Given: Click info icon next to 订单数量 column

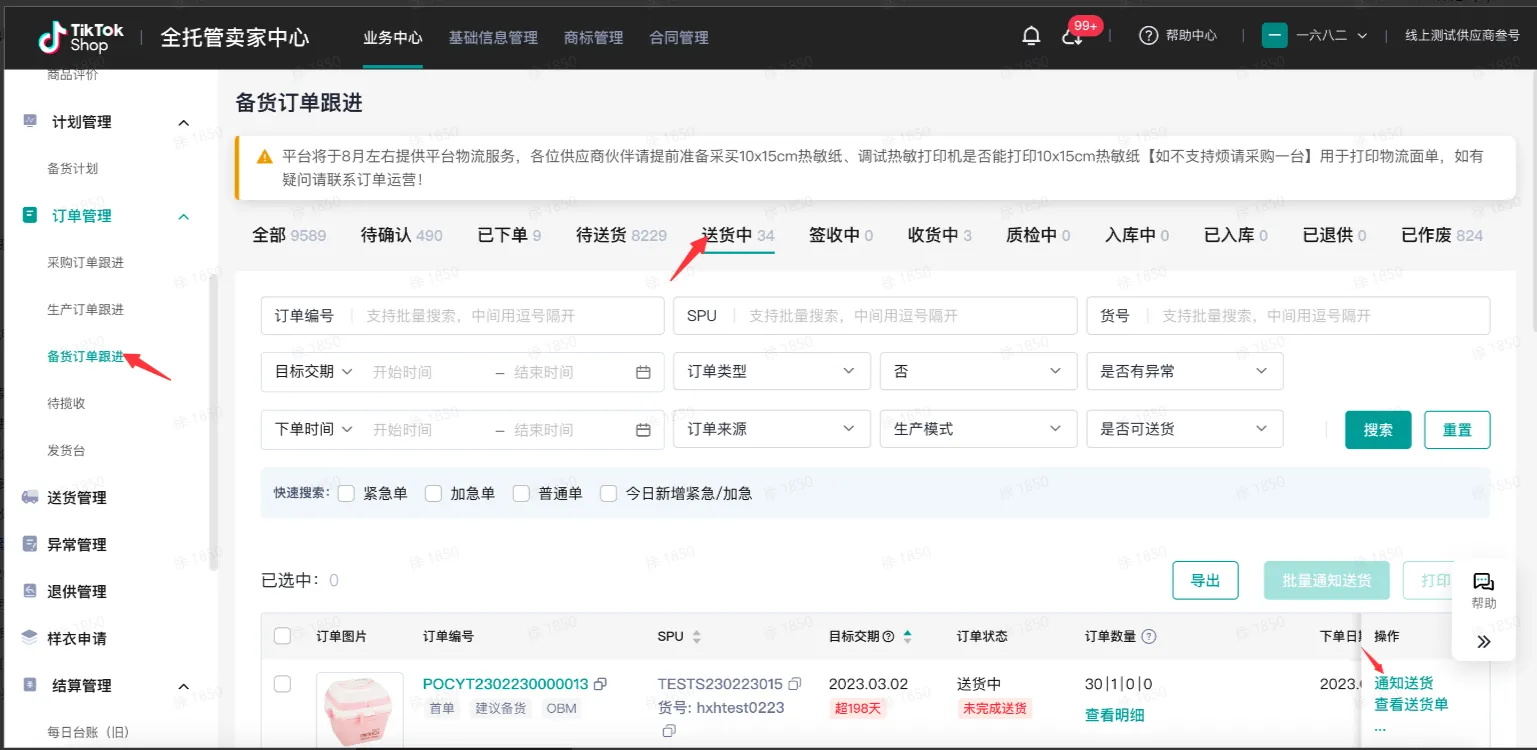Looking at the screenshot, I should 1149,637.
